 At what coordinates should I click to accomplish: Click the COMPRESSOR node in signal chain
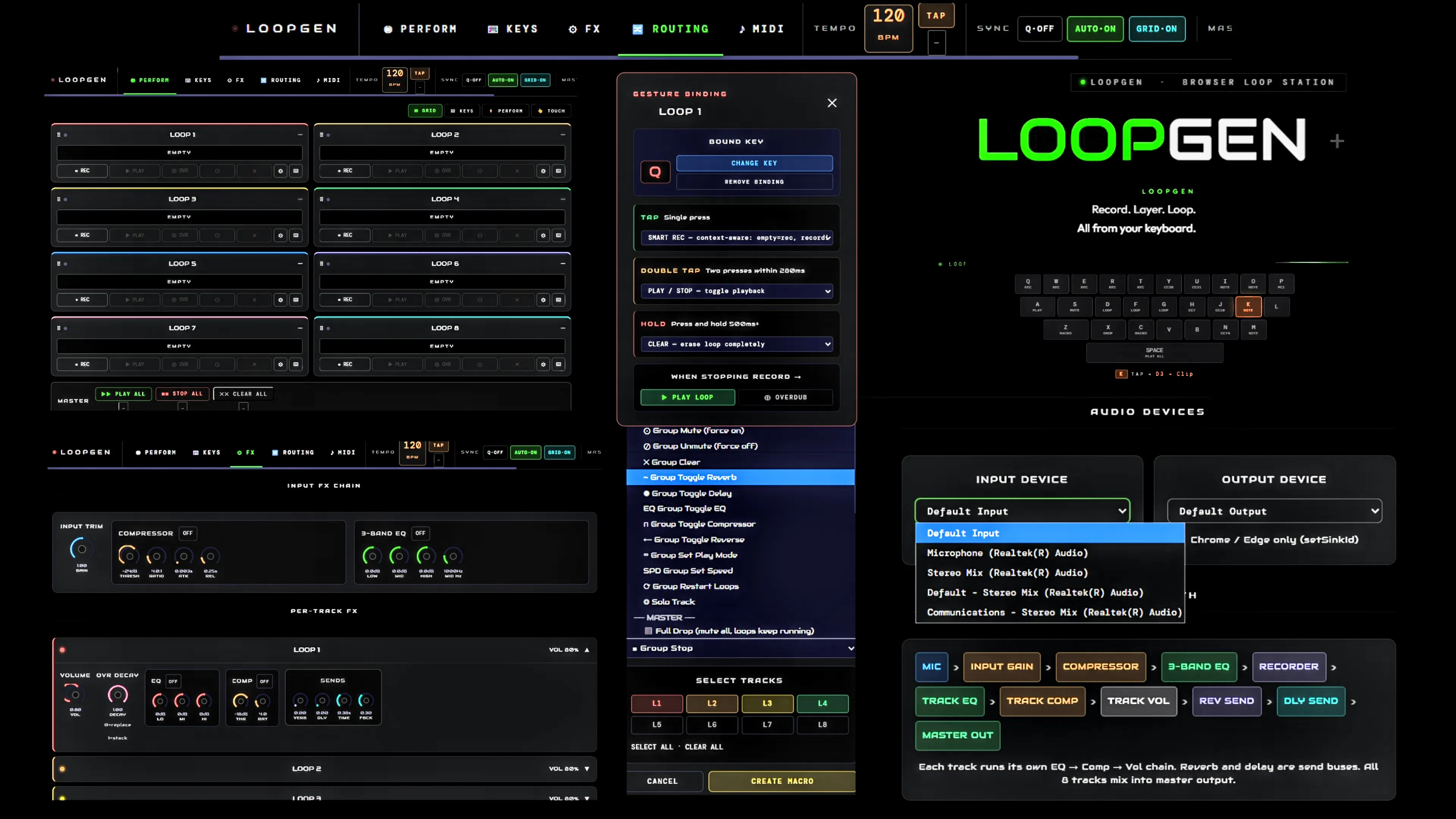[x=1100, y=667]
